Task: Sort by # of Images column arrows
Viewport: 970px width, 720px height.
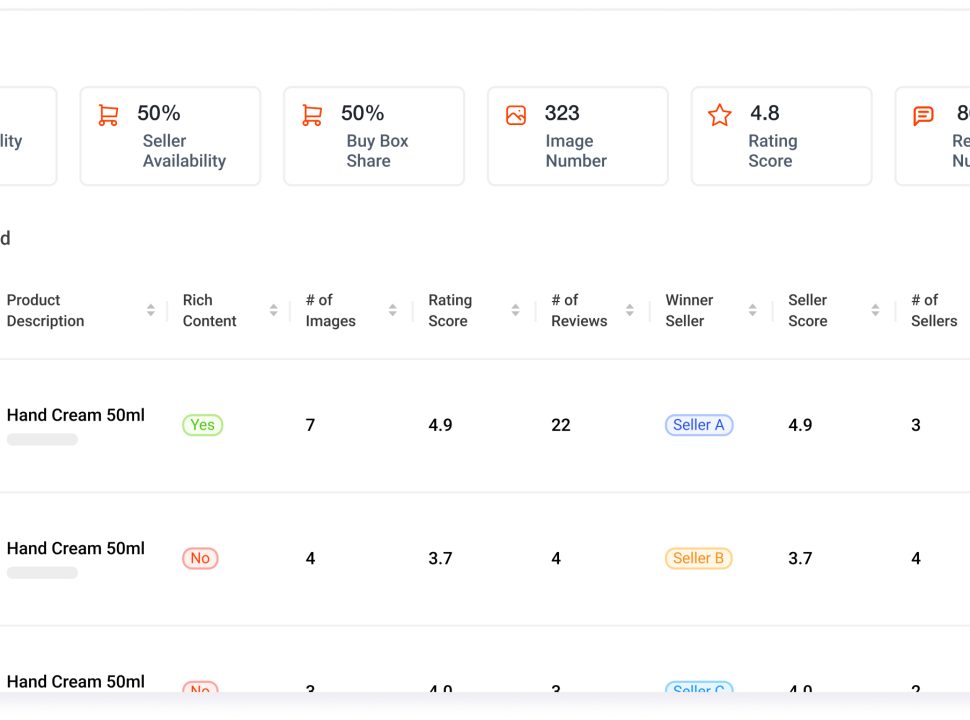Action: 393,311
